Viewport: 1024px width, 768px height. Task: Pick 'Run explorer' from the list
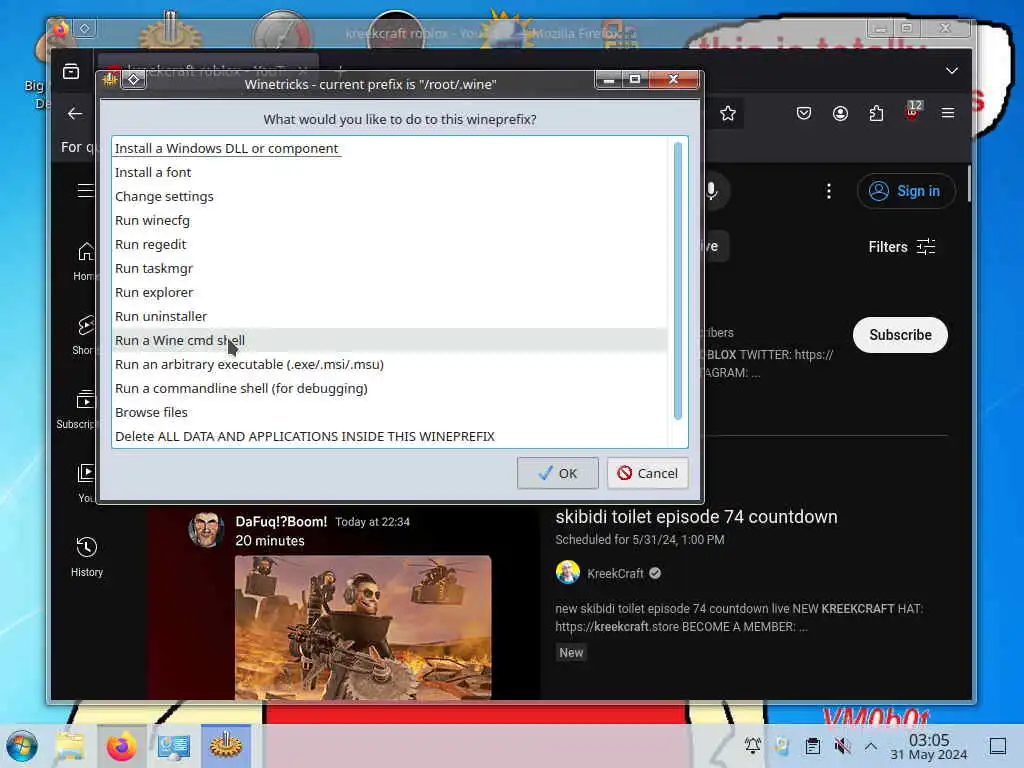(390, 293)
